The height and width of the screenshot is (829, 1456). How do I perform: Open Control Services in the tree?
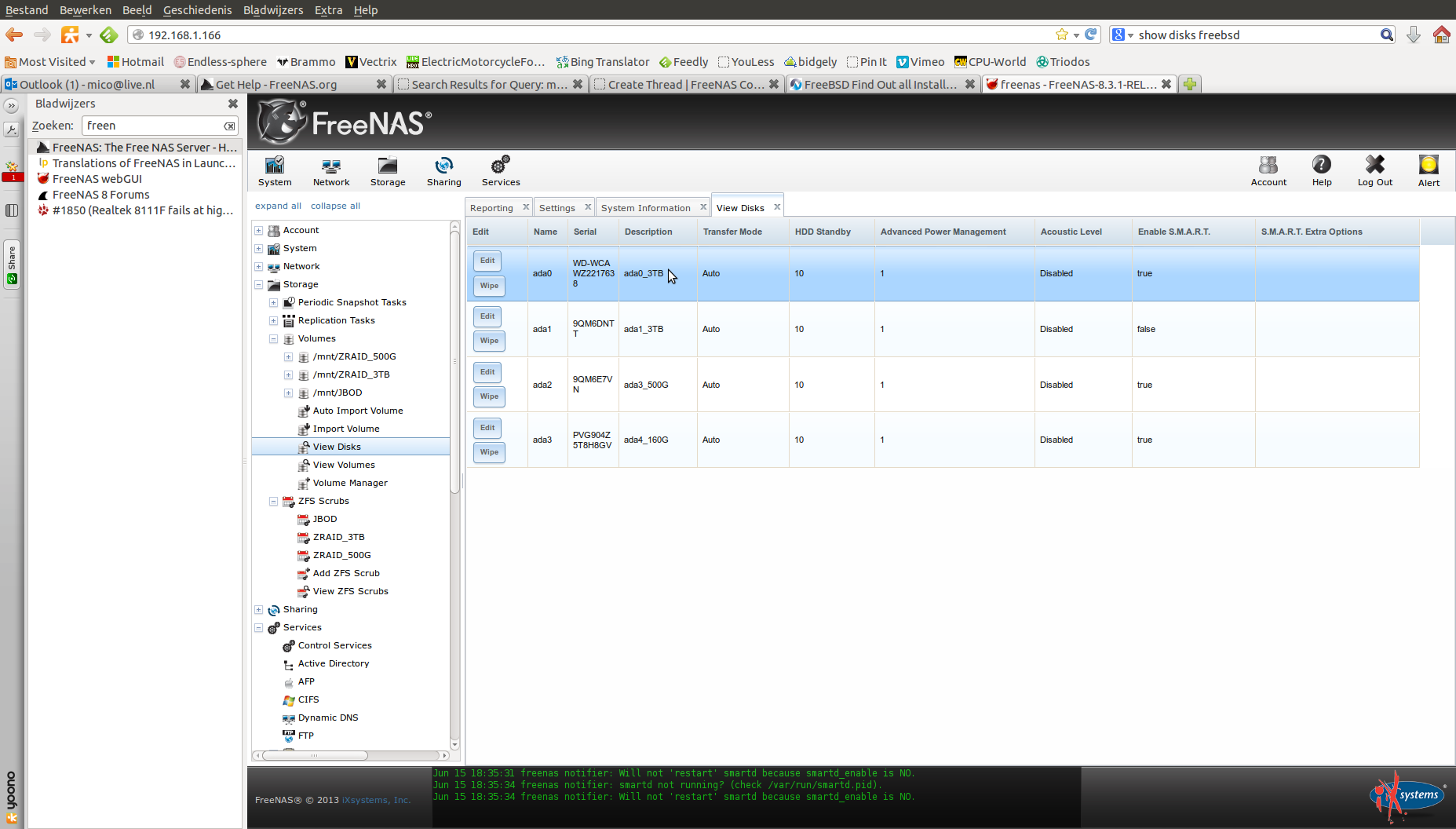(x=334, y=645)
